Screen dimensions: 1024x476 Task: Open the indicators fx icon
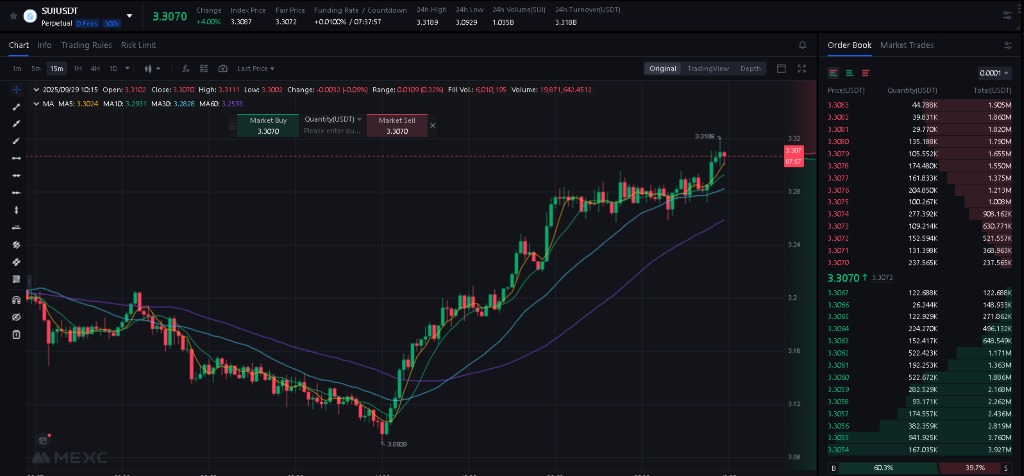(x=186, y=69)
